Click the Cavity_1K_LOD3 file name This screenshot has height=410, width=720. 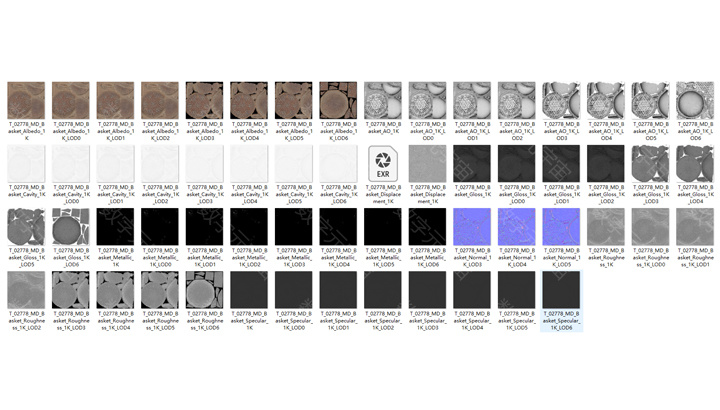pos(204,194)
